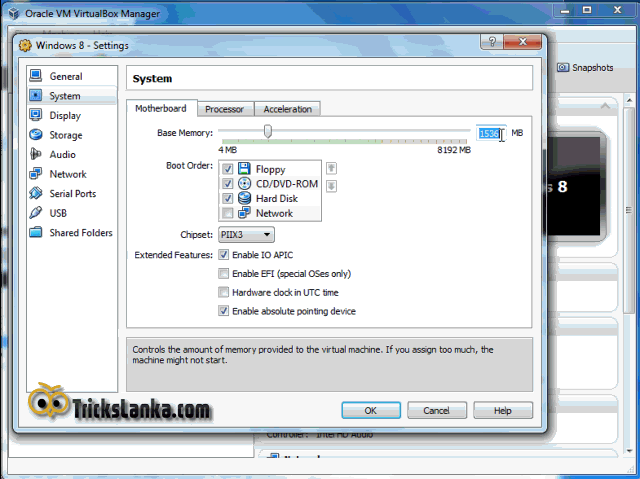Choose the USB settings category

[x=72, y=213]
